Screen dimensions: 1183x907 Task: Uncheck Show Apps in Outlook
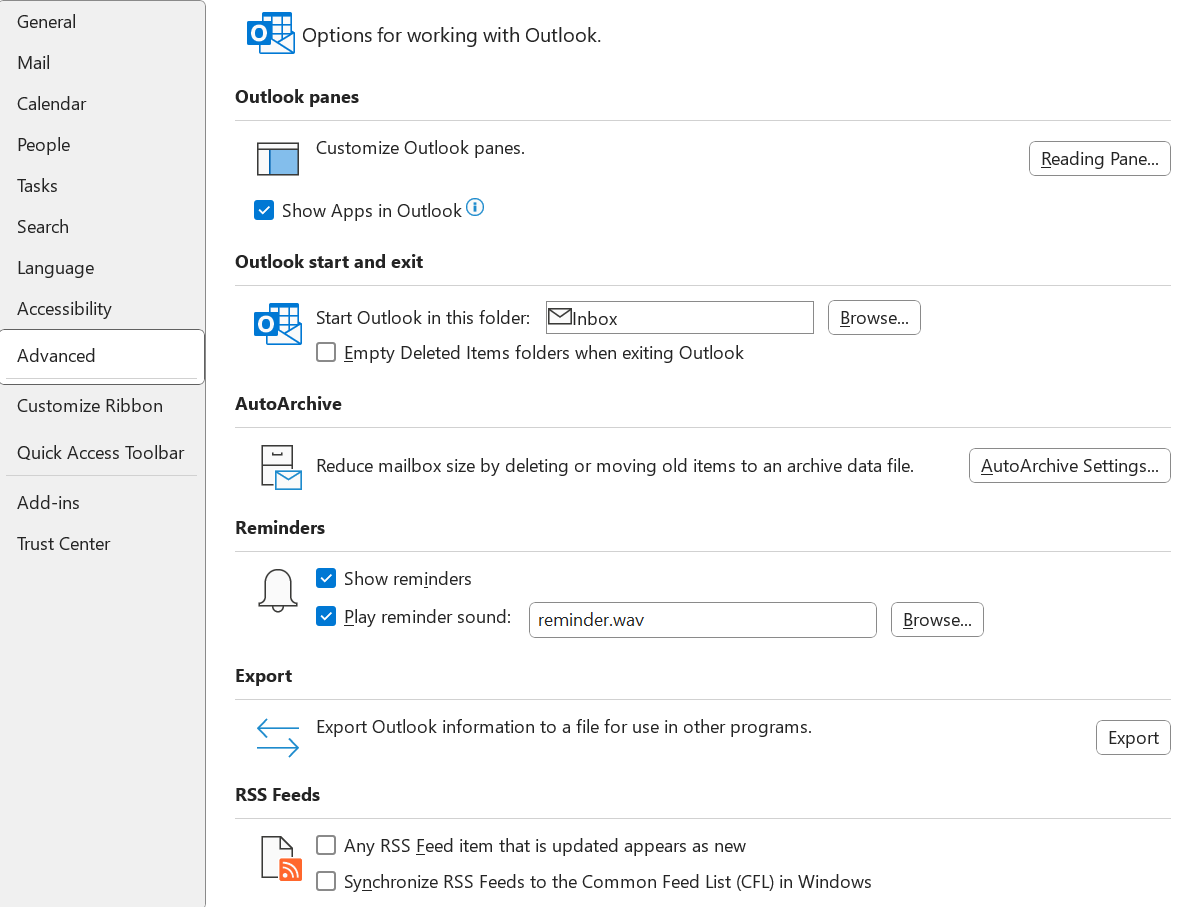coord(264,210)
